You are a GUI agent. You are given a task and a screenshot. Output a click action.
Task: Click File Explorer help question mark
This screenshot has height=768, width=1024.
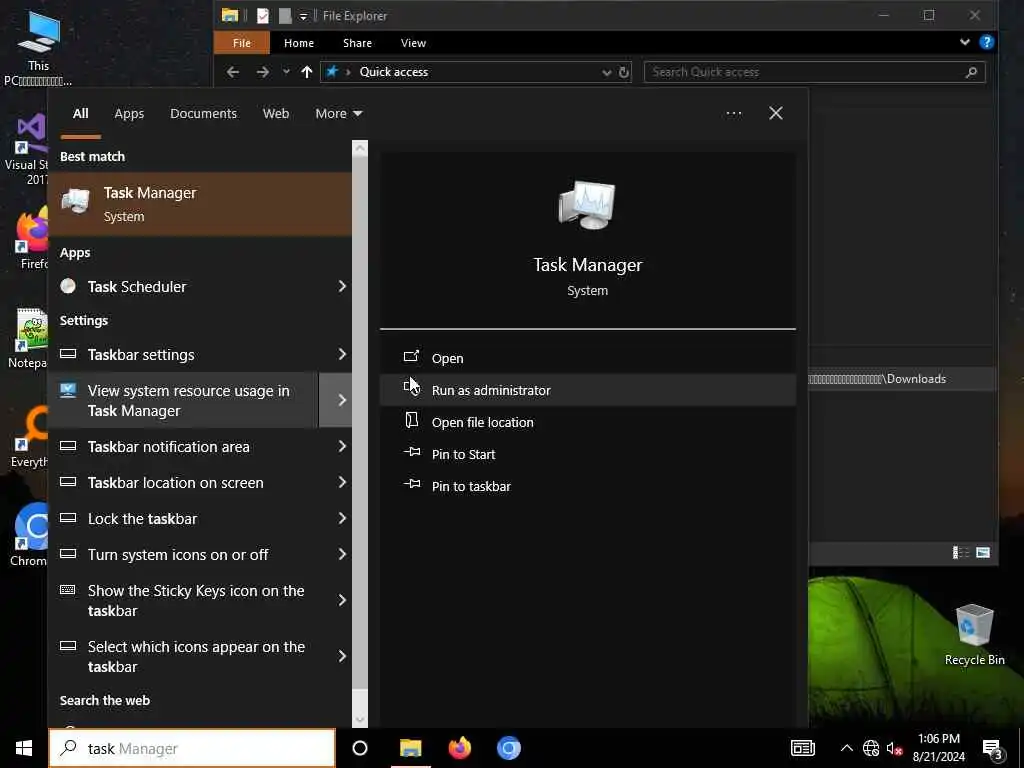click(986, 42)
